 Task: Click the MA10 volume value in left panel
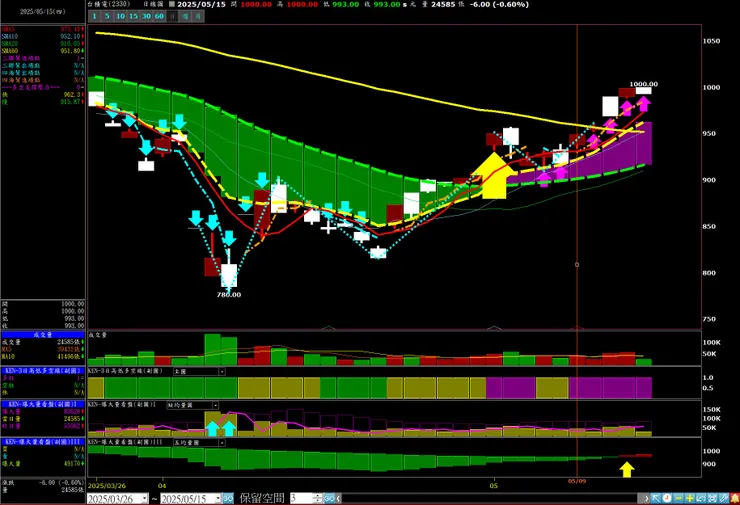tap(70, 356)
